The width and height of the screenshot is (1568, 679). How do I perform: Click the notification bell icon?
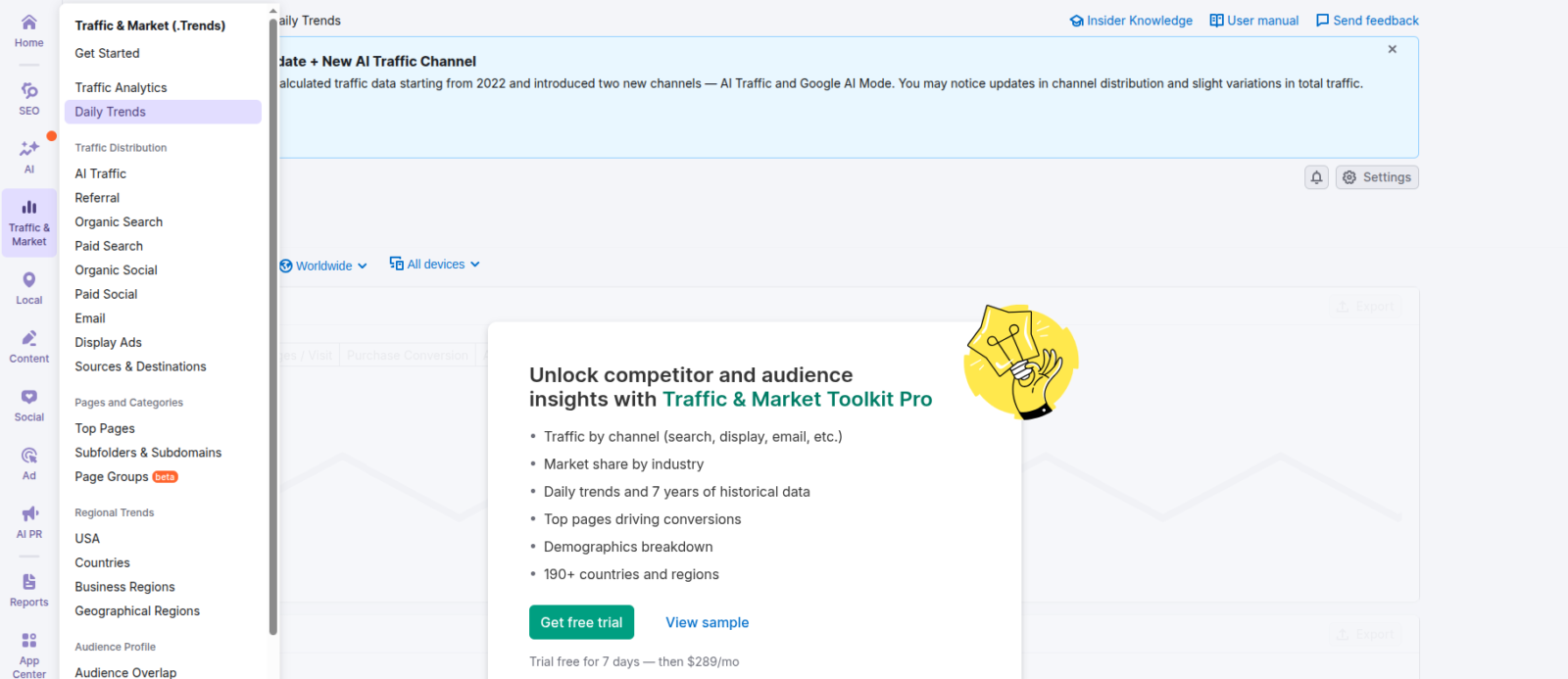(1316, 177)
